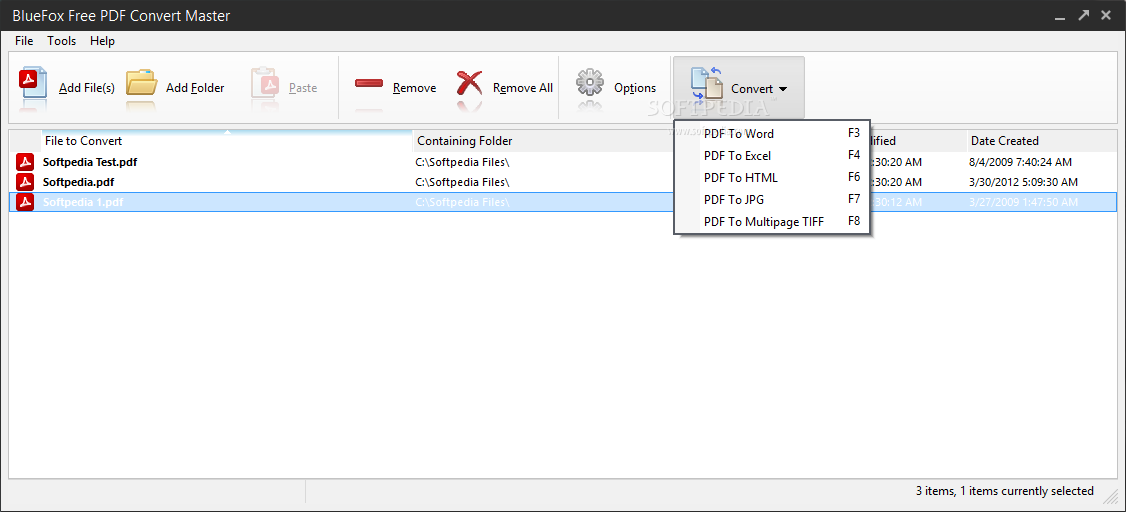The width and height of the screenshot is (1126, 512).
Task: Select the Softpedia Test.pdf file name
Action: pos(90,162)
